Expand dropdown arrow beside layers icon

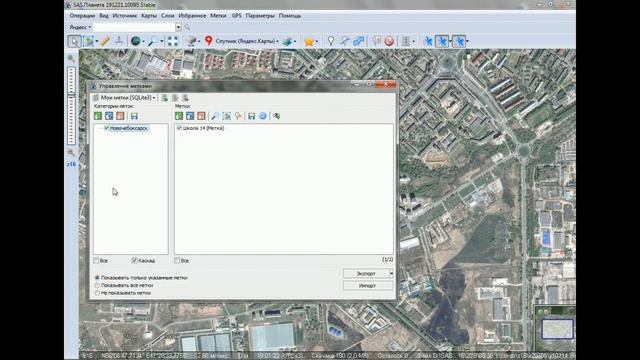click(295, 41)
